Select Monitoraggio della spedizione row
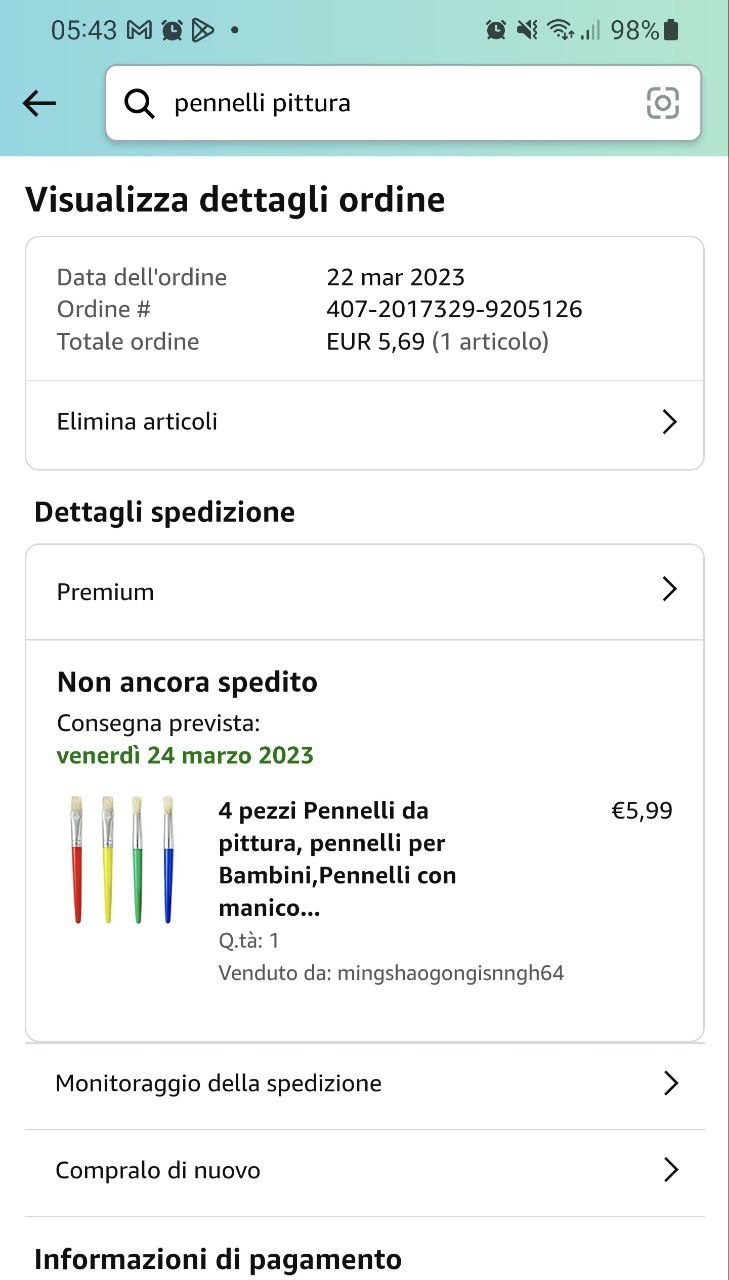The image size is (729, 1280). 218,1083
